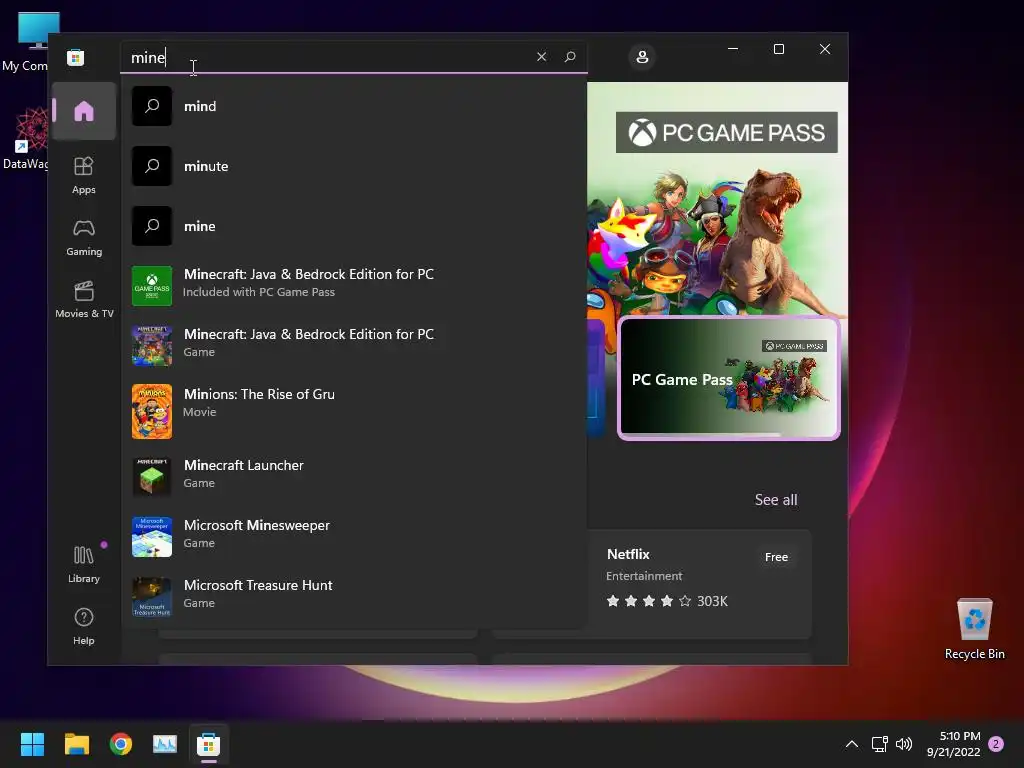This screenshot has width=1024, height=768.
Task: Clear the search box with X icon
Action: (541, 57)
